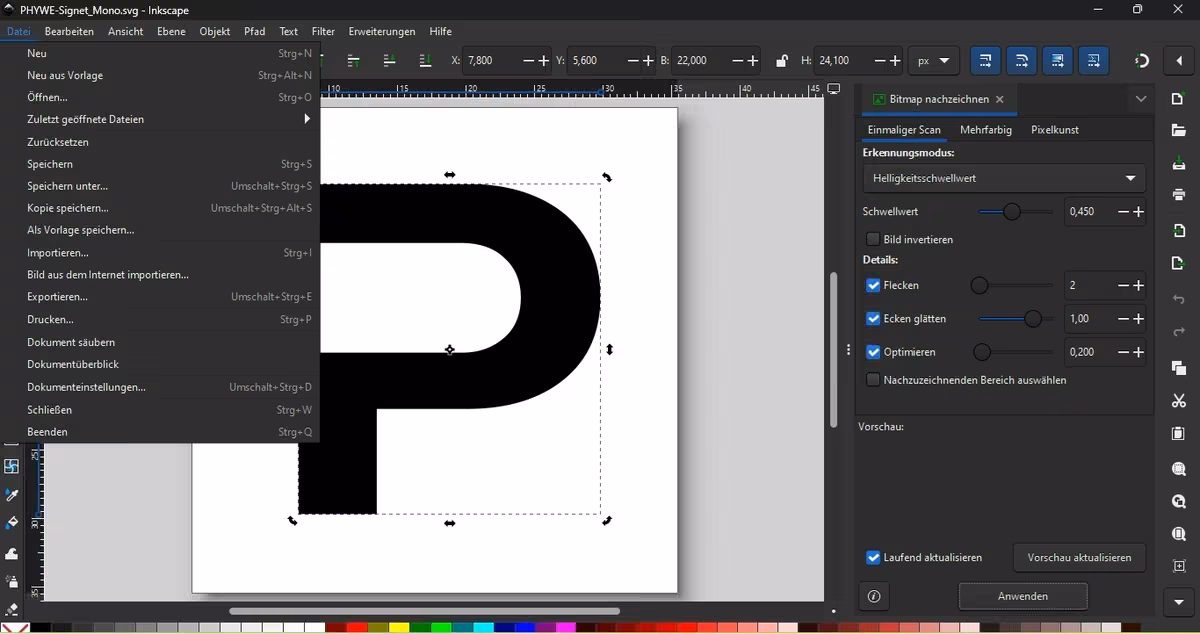Click Save document icon
This screenshot has height=634, width=1200.
pos(1179,163)
